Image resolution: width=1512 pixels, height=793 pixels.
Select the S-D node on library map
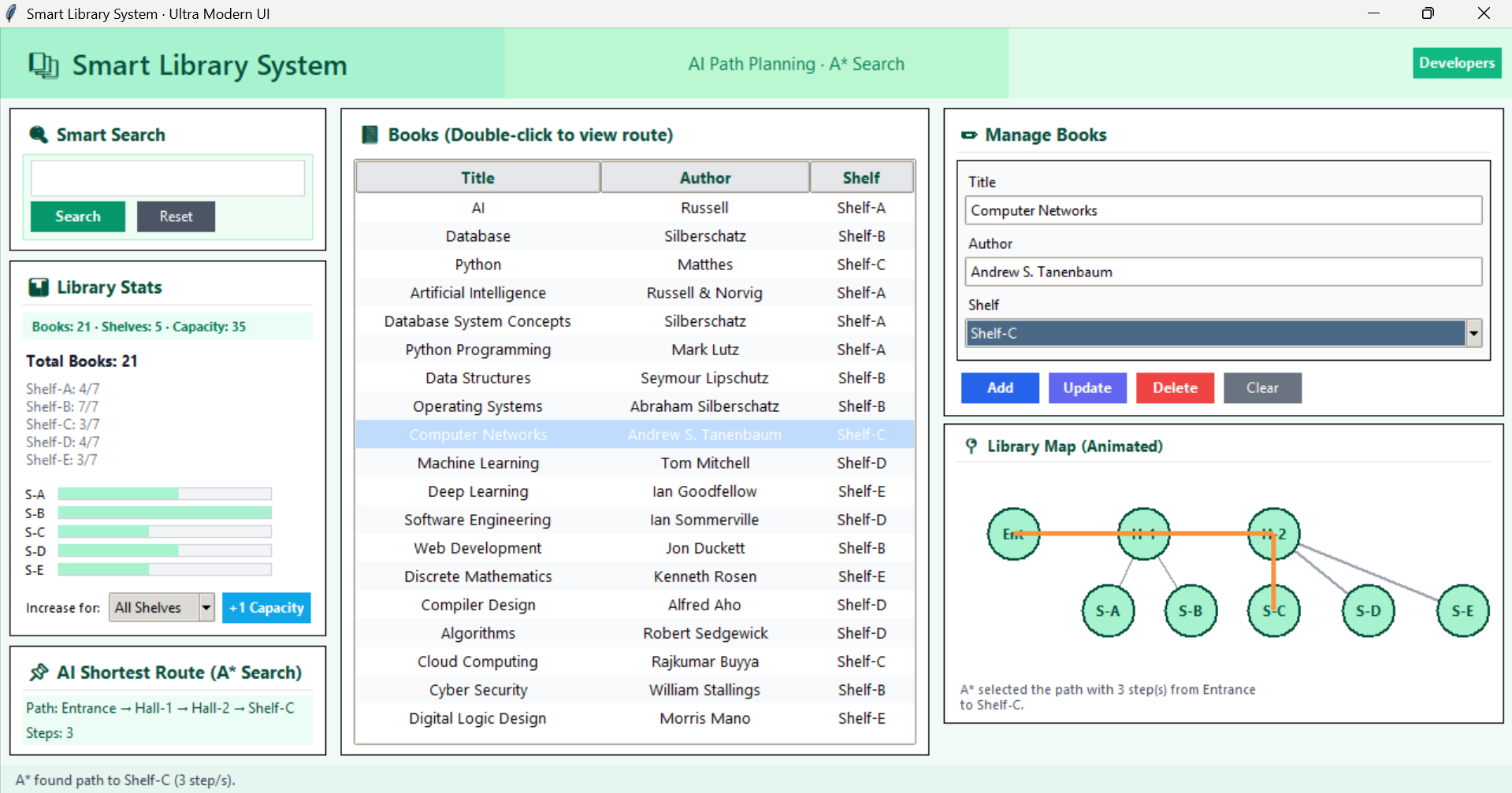tap(1368, 611)
